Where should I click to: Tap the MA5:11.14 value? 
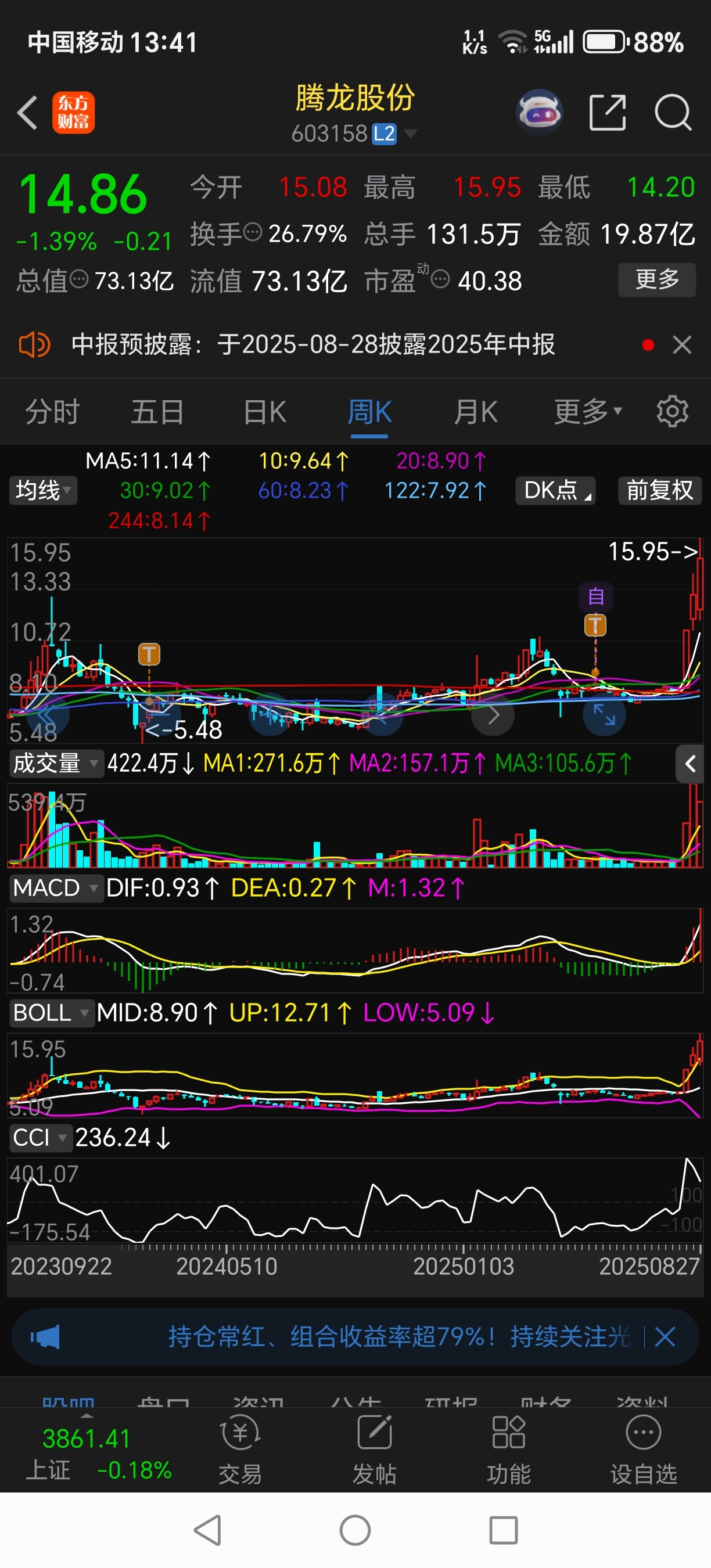tap(148, 461)
